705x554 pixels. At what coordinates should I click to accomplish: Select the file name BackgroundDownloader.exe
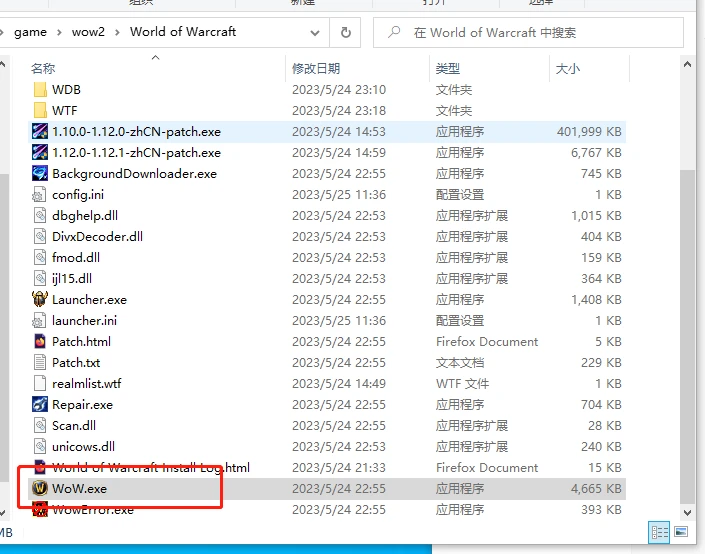click(134, 174)
